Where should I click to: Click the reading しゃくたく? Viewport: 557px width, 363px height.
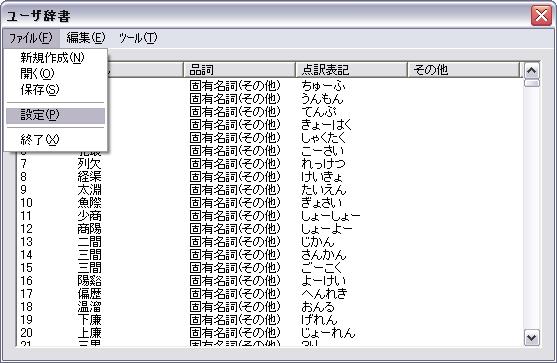[323, 138]
